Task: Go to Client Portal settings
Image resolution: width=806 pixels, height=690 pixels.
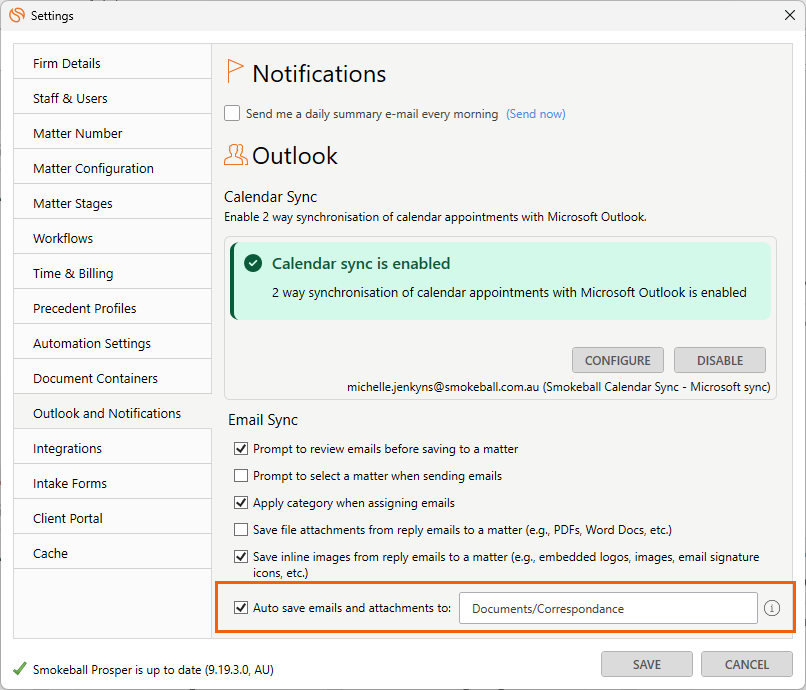Action: [113, 518]
